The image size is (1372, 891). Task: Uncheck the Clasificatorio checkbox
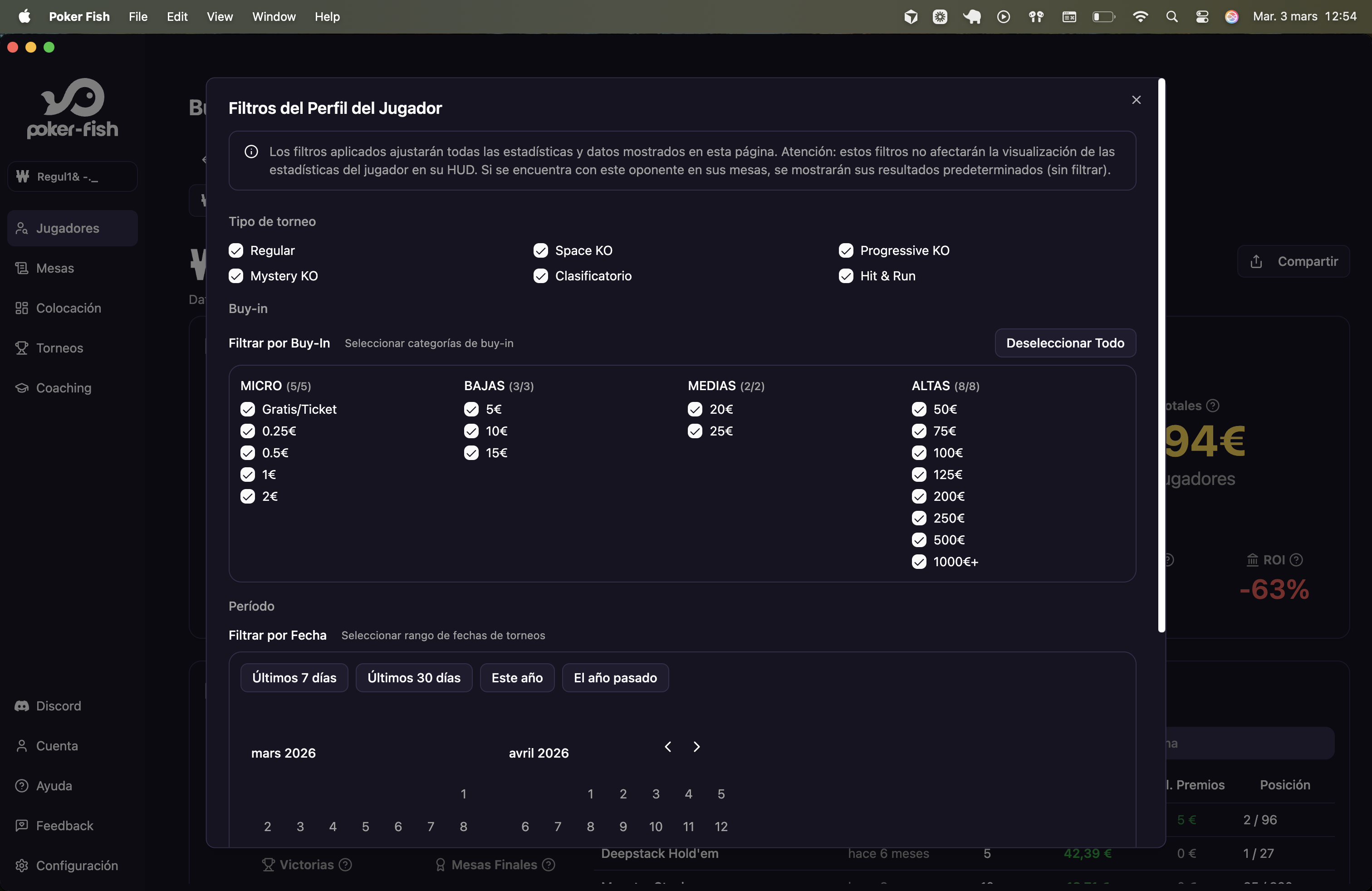click(540, 276)
